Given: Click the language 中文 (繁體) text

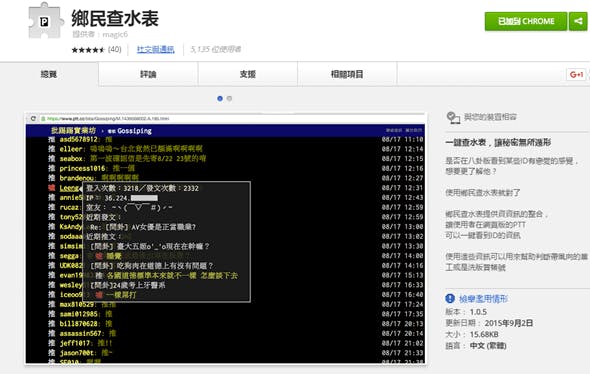Looking at the screenshot, I should click(x=488, y=345).
